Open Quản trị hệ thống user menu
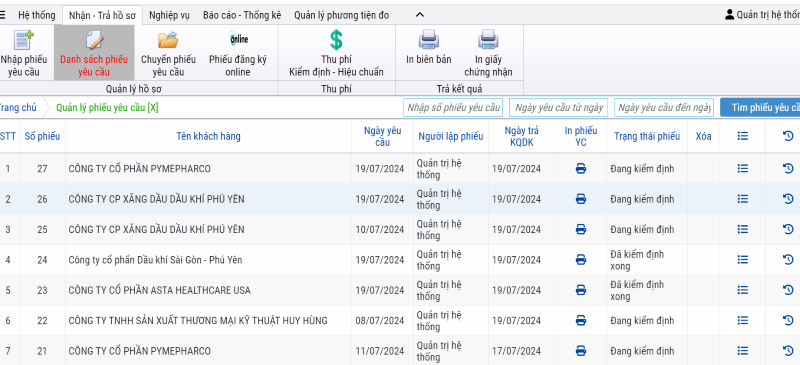Image resolution: width=800 pixels, height=365 pixels. point(762,15)
